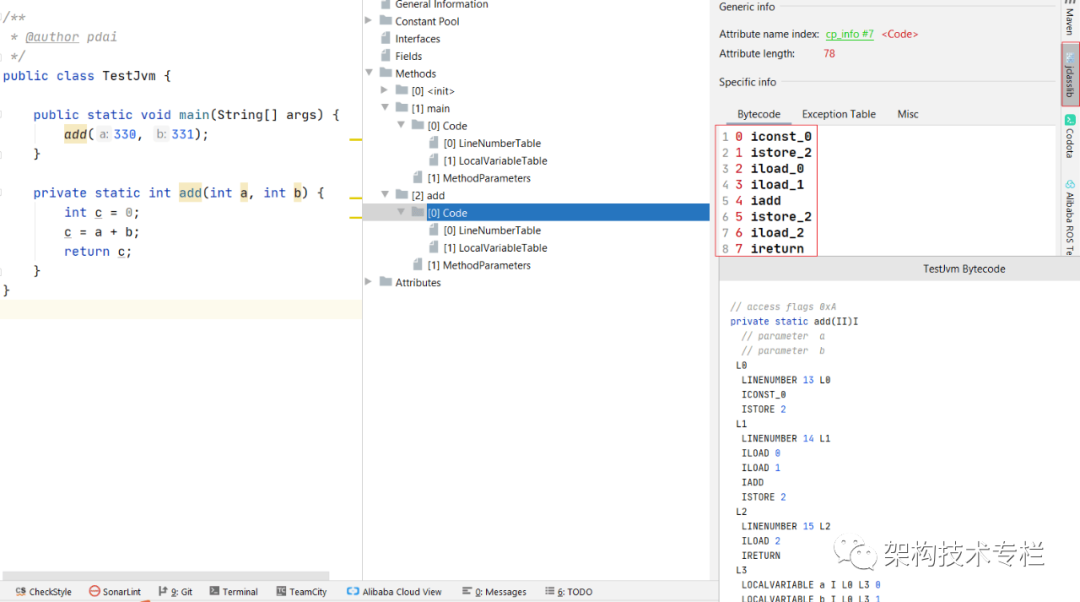Switch to the Misc tab
The image size is (1080, 602).
907,114
